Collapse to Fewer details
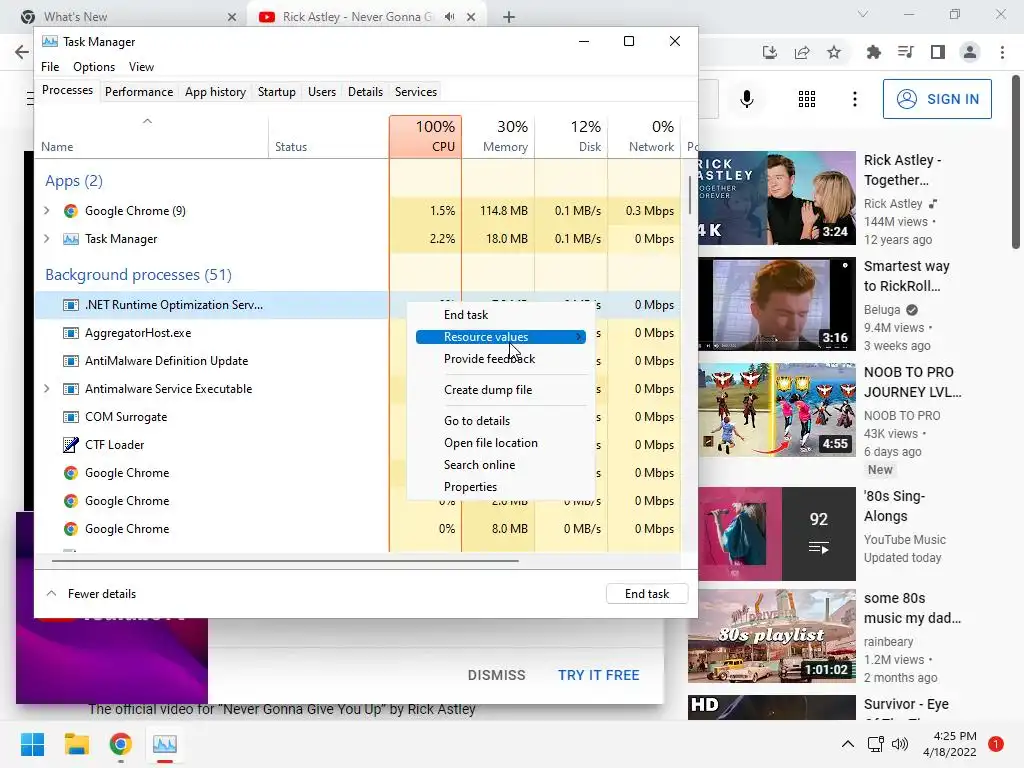Image resolution: width=1024 pixels, height=768 pixels. pos(91,594)
